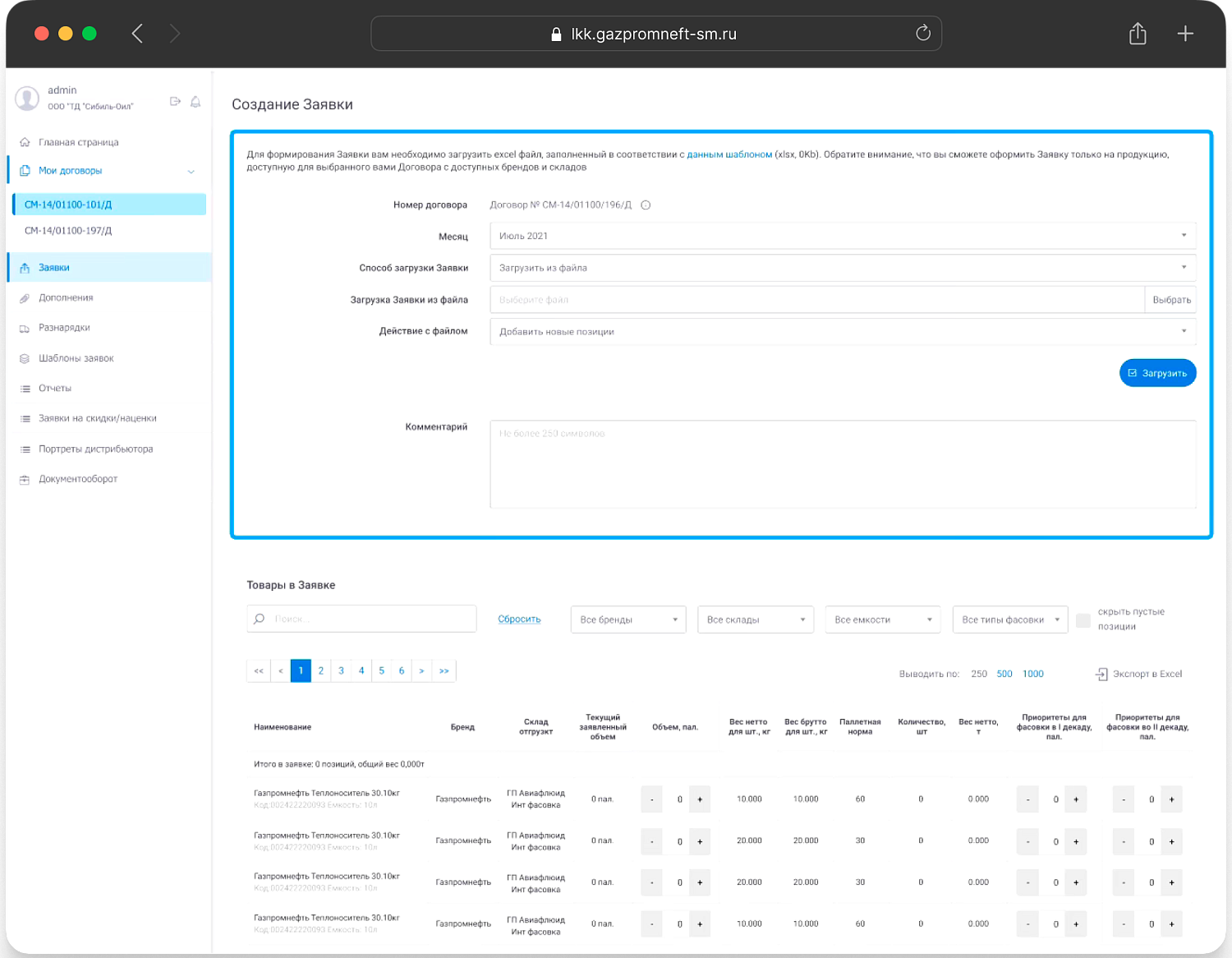Go back in browser history

pos(137,34)
